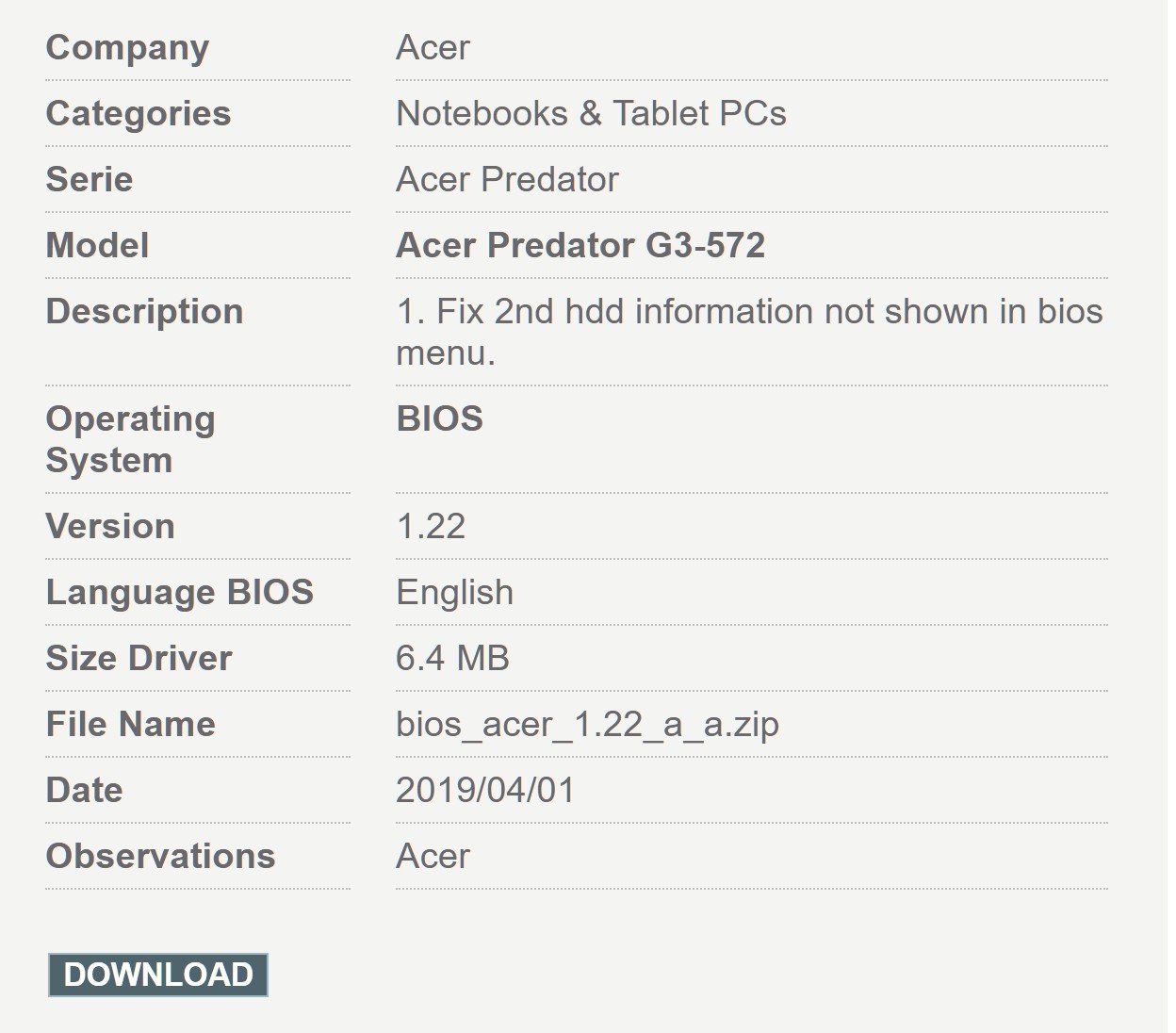Select the 'Acer Predator G3-572' model text

coord(580,245)
